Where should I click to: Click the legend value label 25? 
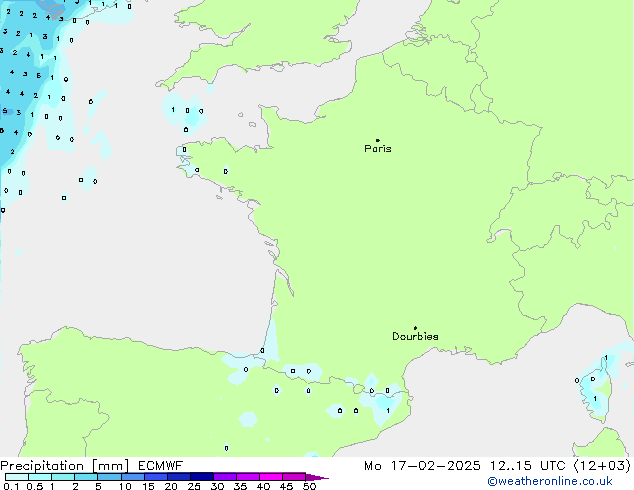[194, 486]
